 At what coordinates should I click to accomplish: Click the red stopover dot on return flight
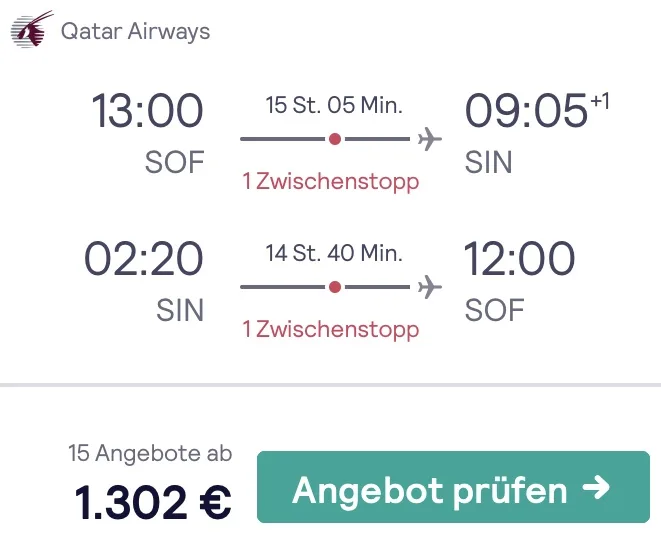[x=335, y=287]
